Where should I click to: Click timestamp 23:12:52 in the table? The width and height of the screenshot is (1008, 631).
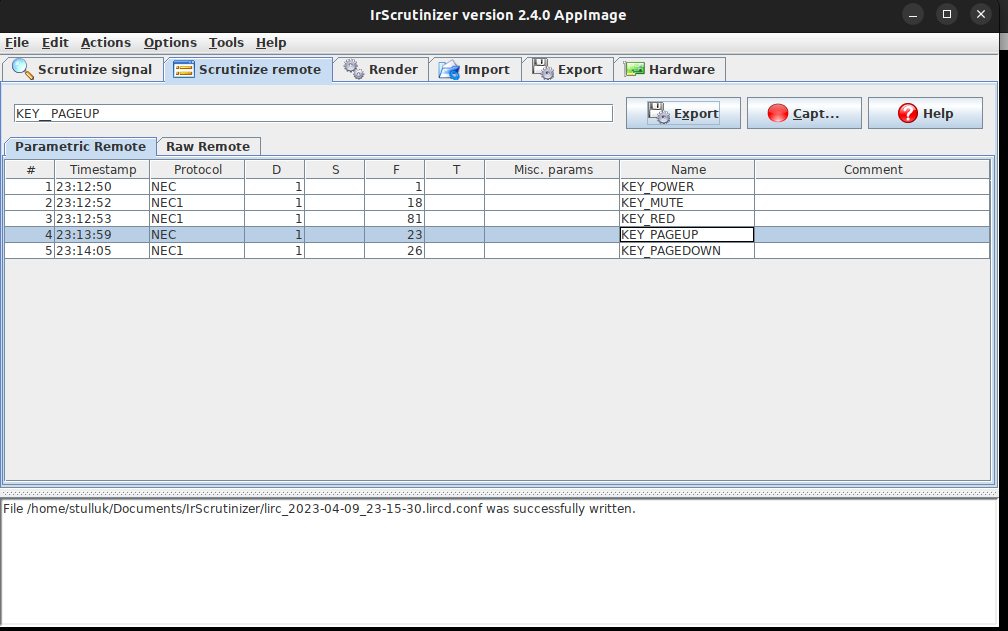point(102,202)
